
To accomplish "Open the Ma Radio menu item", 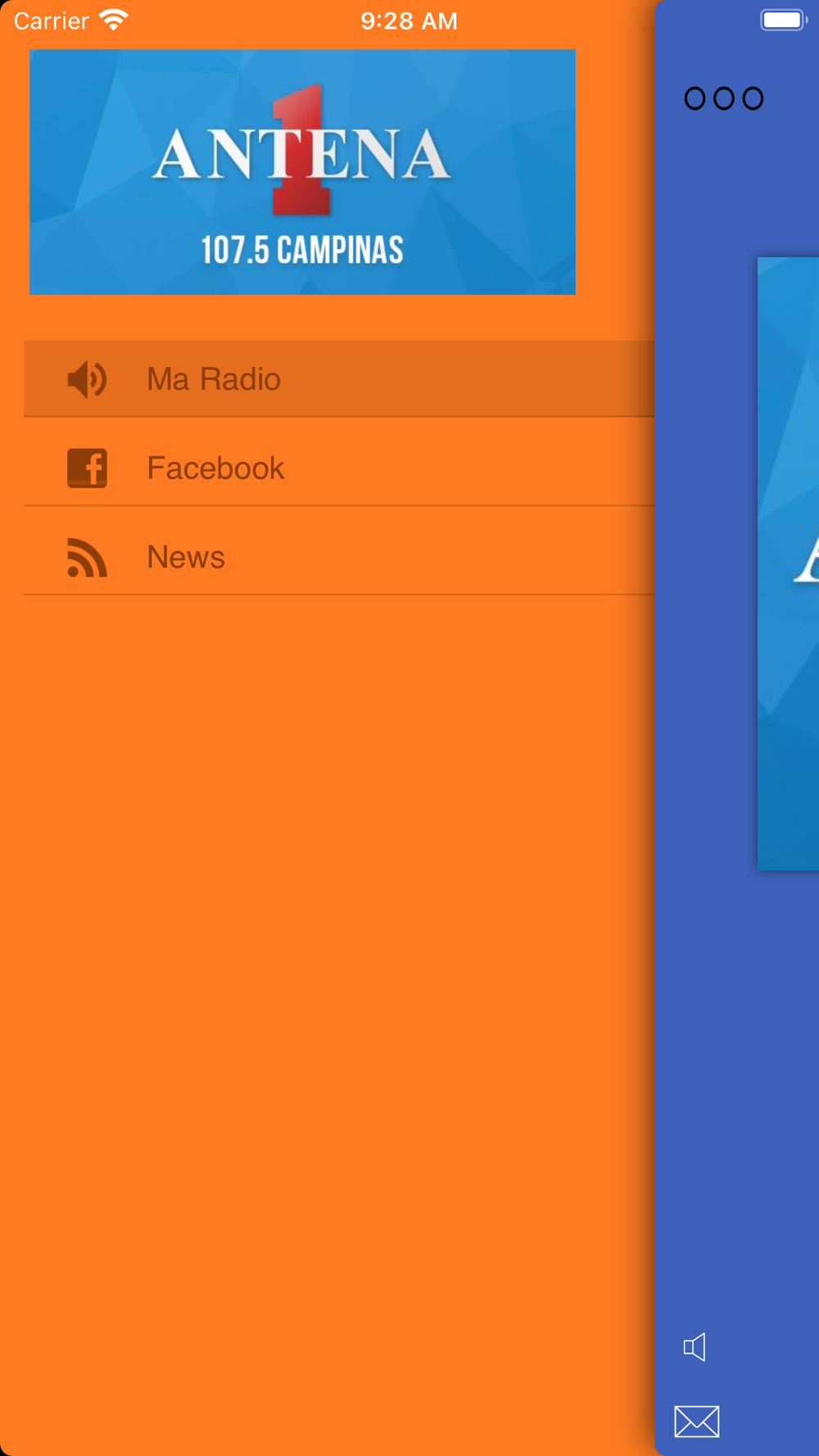I will point(339,379).
